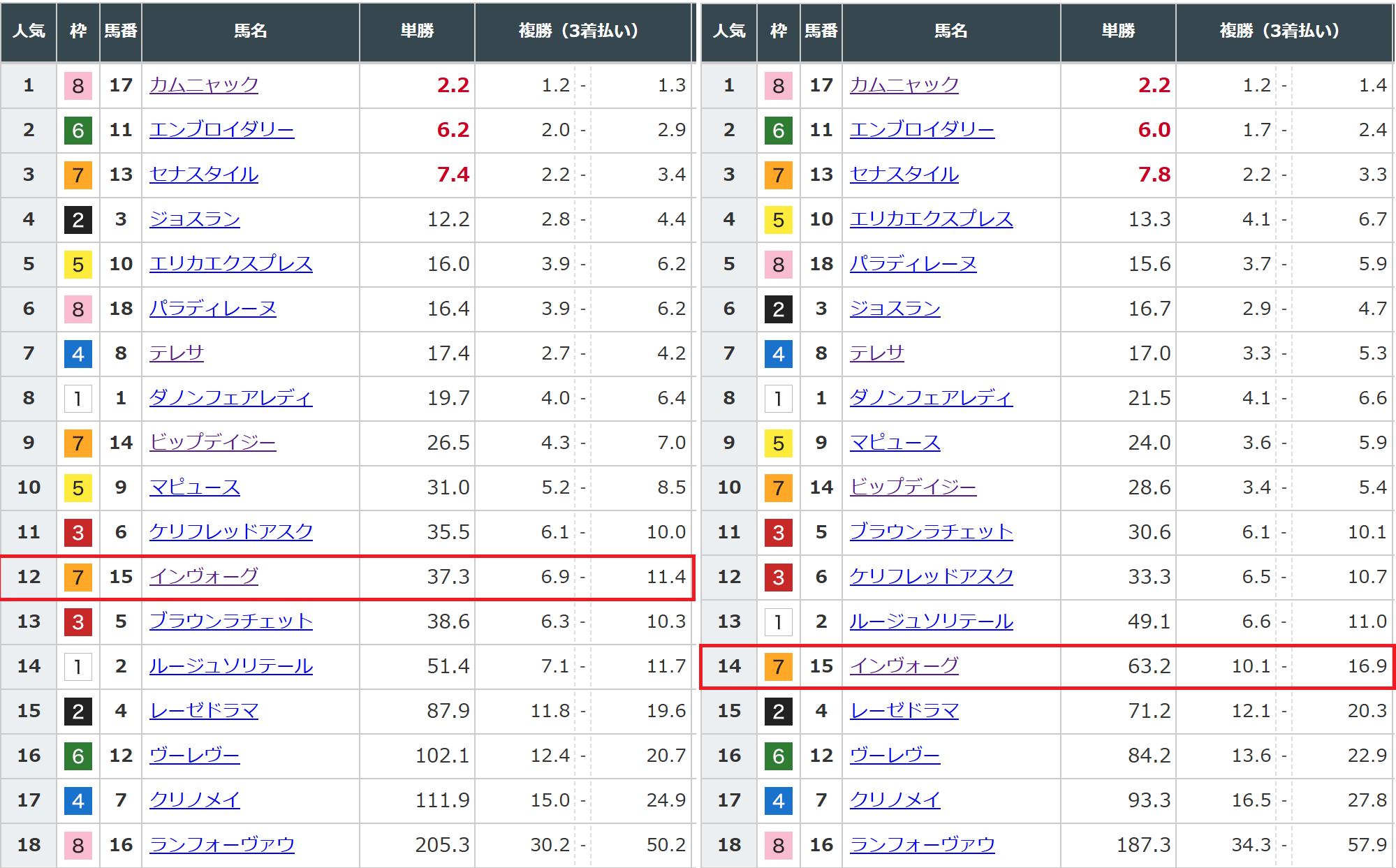Click 複勝（3着払い）header in right table
1396x868 pixels.
[1279, 31]
